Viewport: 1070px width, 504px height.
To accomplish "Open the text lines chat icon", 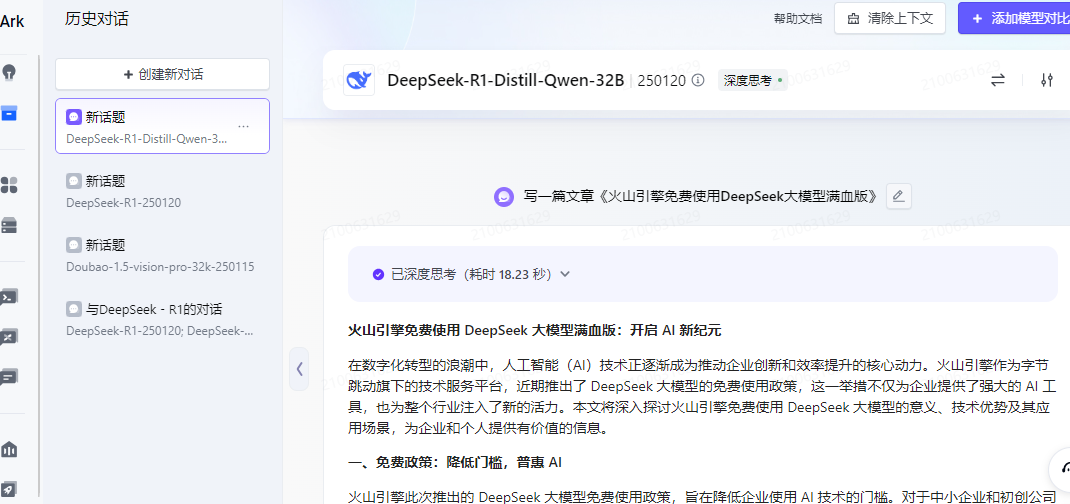I will (x=9, y=377).
